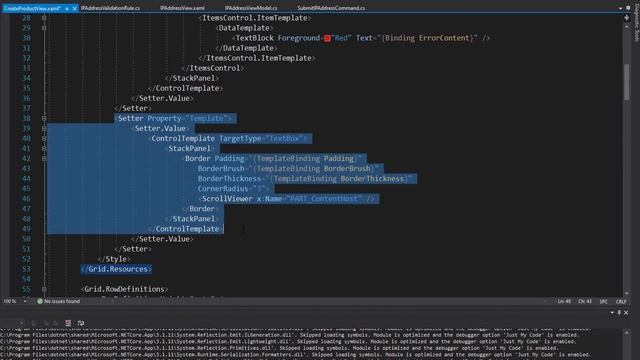Collapse the DataTemplate block at line 29
The image size is (640, 360).
[44, 28]
